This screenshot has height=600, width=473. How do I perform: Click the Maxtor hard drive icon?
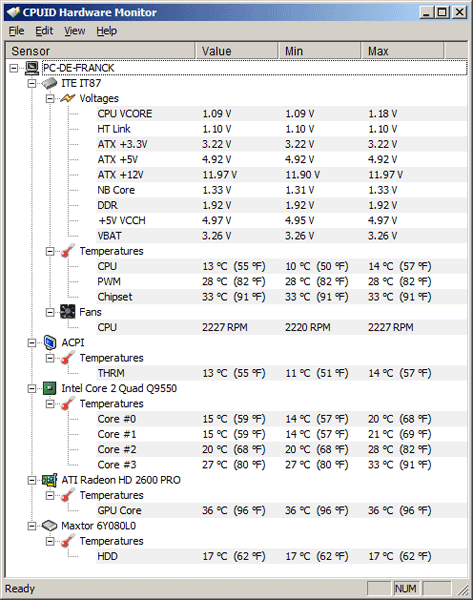tap(49, 526)
